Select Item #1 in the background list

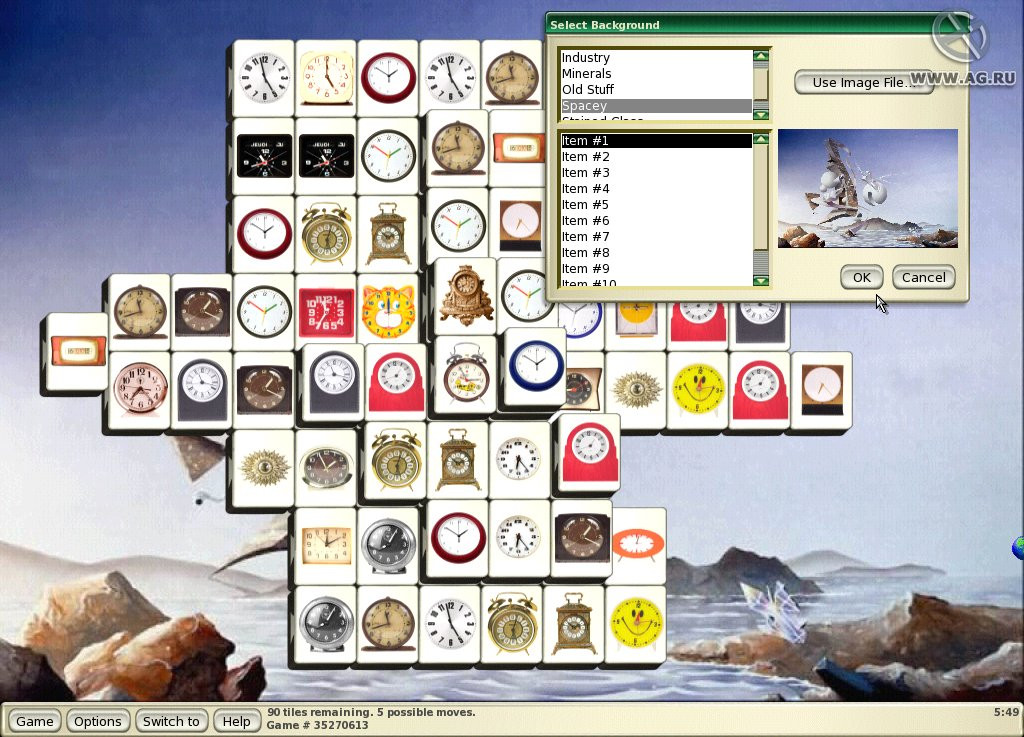(656, 140)
